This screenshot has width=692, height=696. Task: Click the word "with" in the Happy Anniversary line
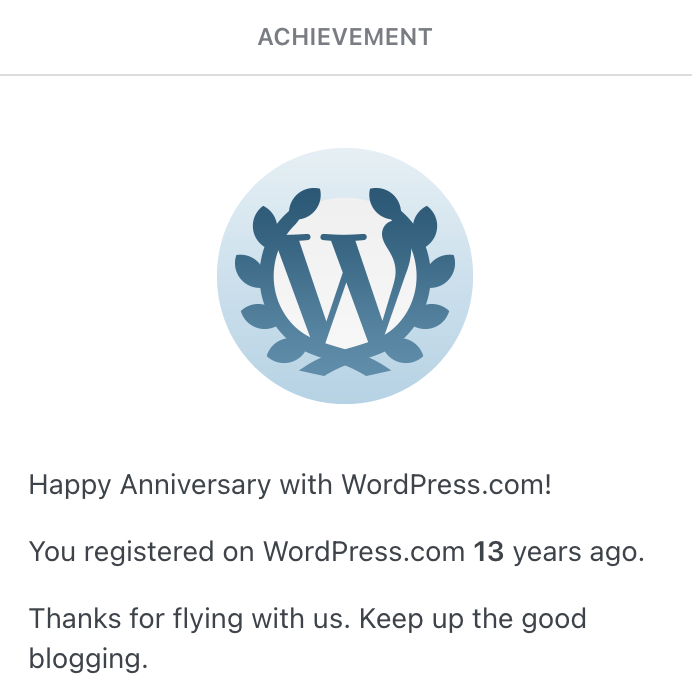pos(306,486)
